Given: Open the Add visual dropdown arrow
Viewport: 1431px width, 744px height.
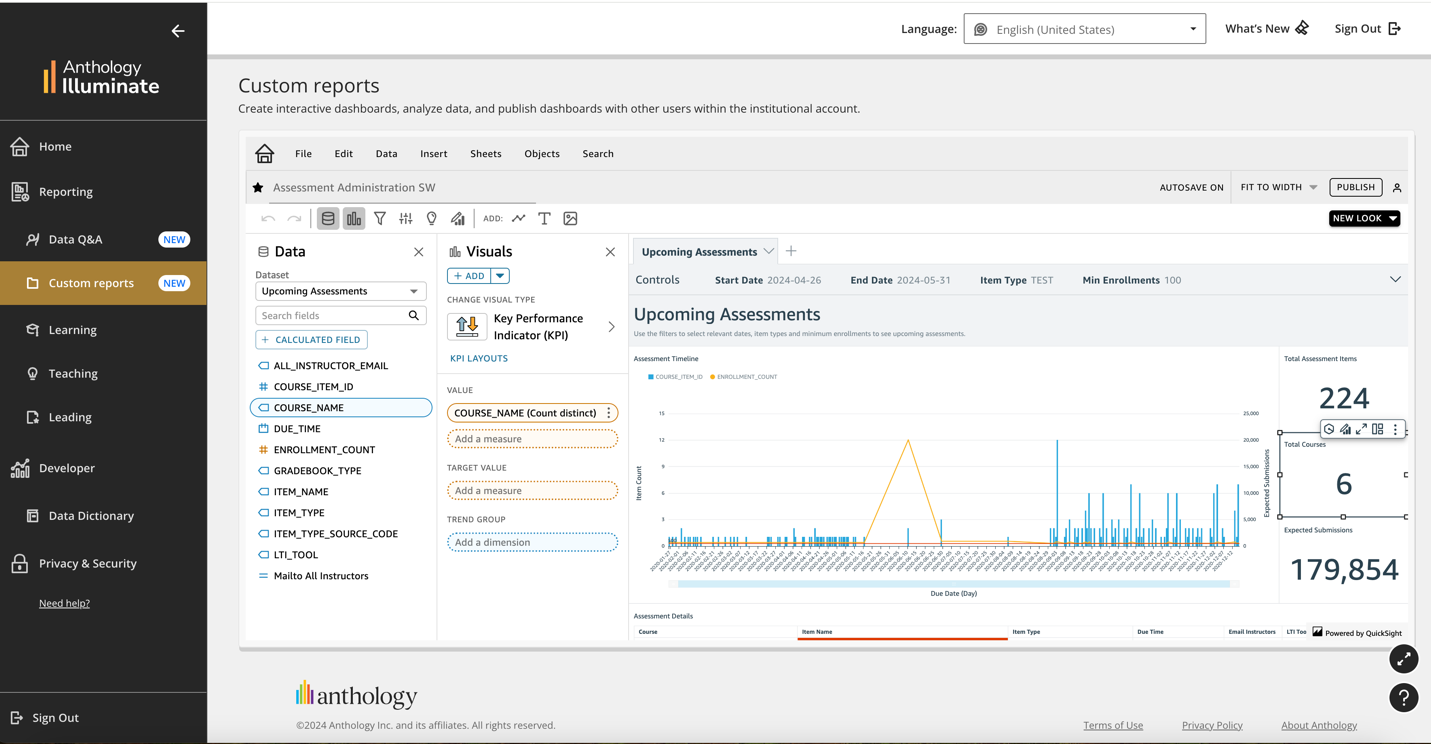Looking at the screenshot, I should [500, 276].
